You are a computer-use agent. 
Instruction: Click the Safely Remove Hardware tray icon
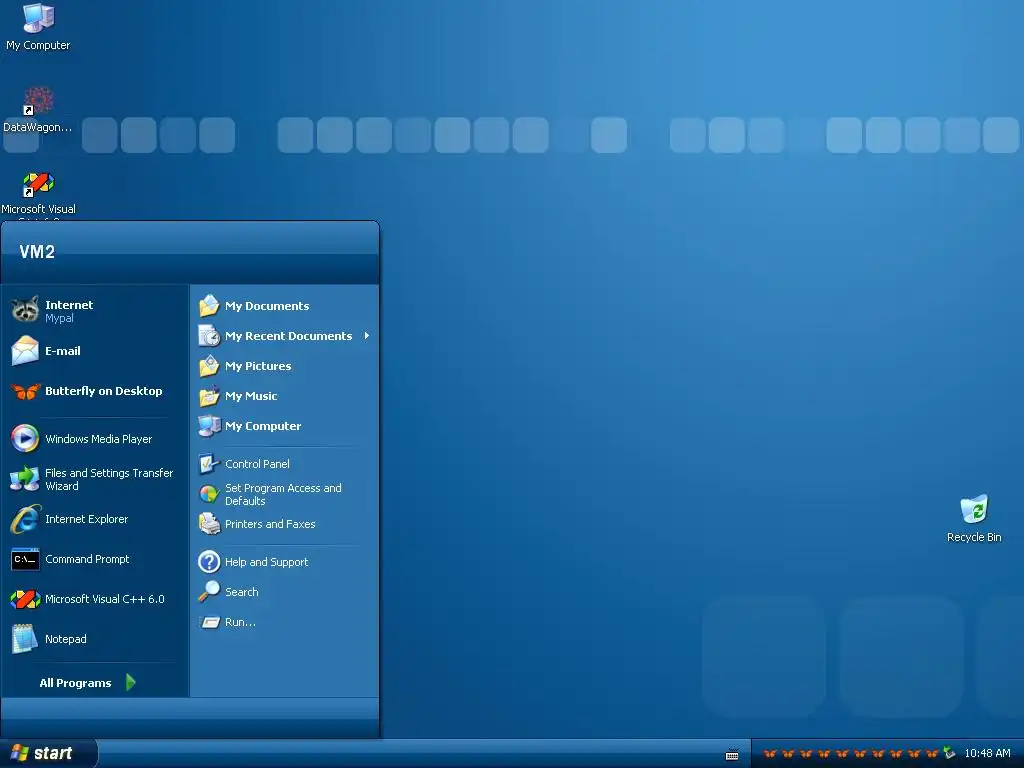[x=949, y=754]
